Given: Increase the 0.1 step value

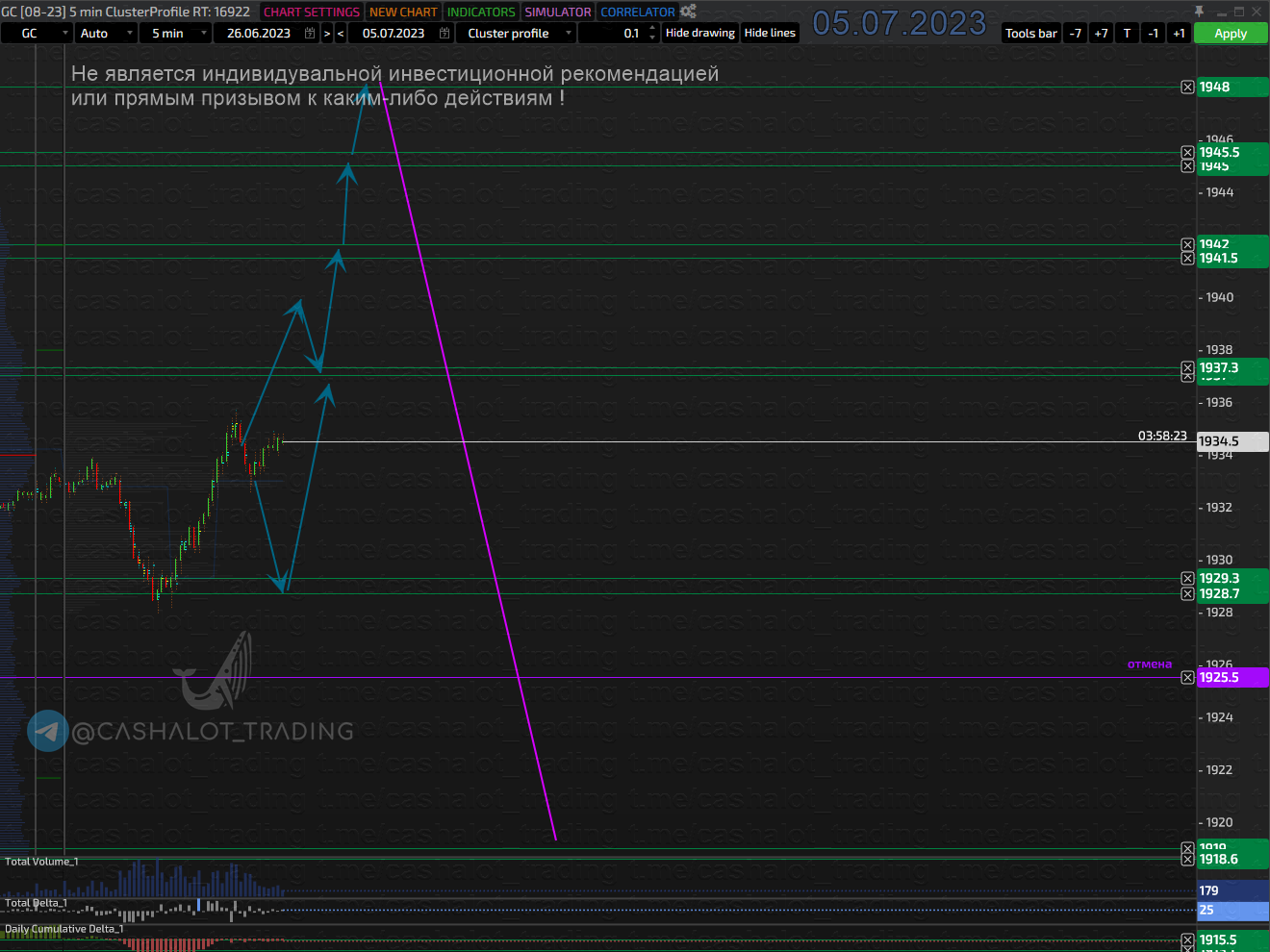Looking at the screenshot, I should [x=652, y=28].
